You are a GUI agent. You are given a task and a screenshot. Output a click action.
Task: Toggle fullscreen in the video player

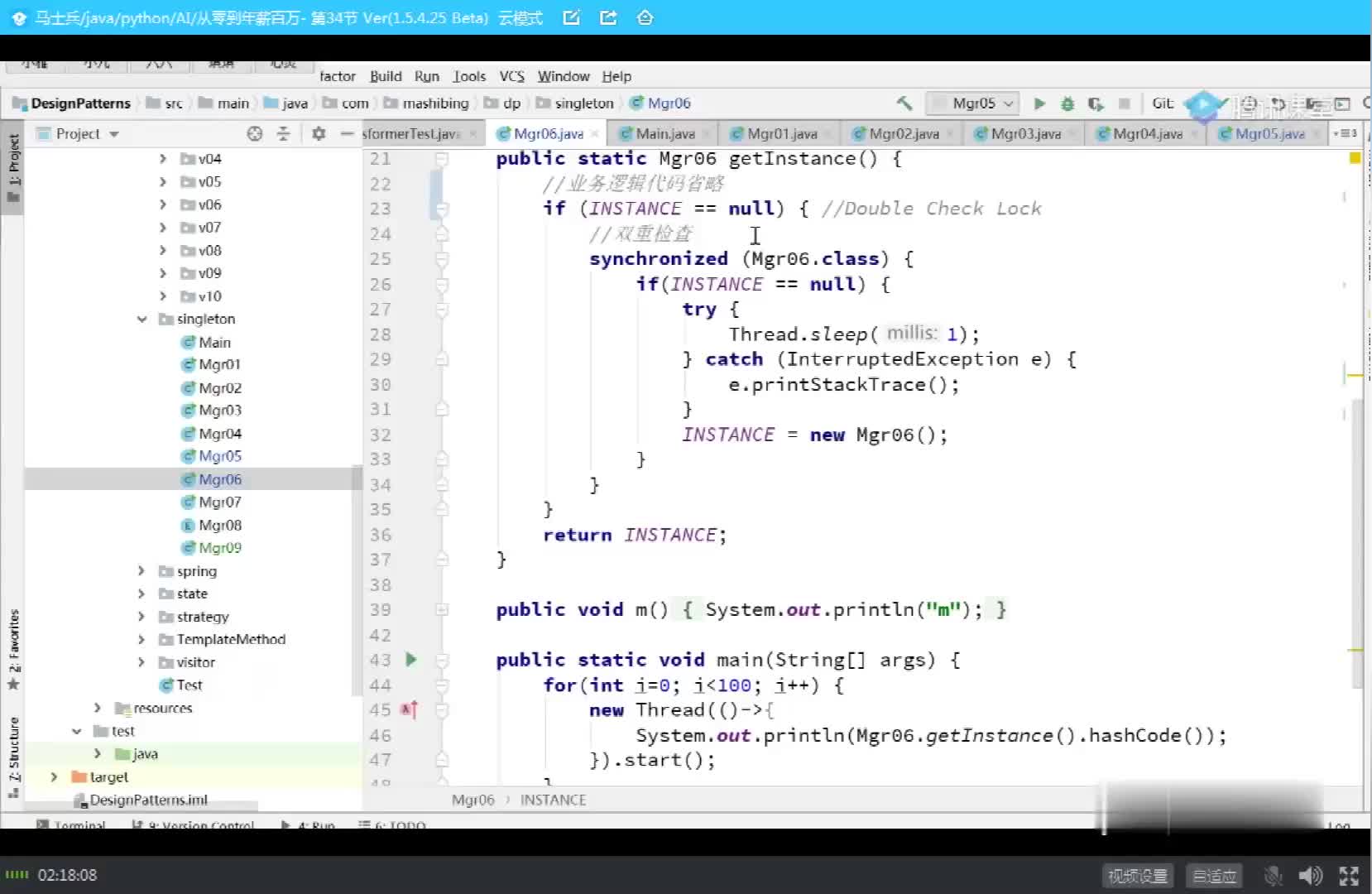pos(1349,876)
